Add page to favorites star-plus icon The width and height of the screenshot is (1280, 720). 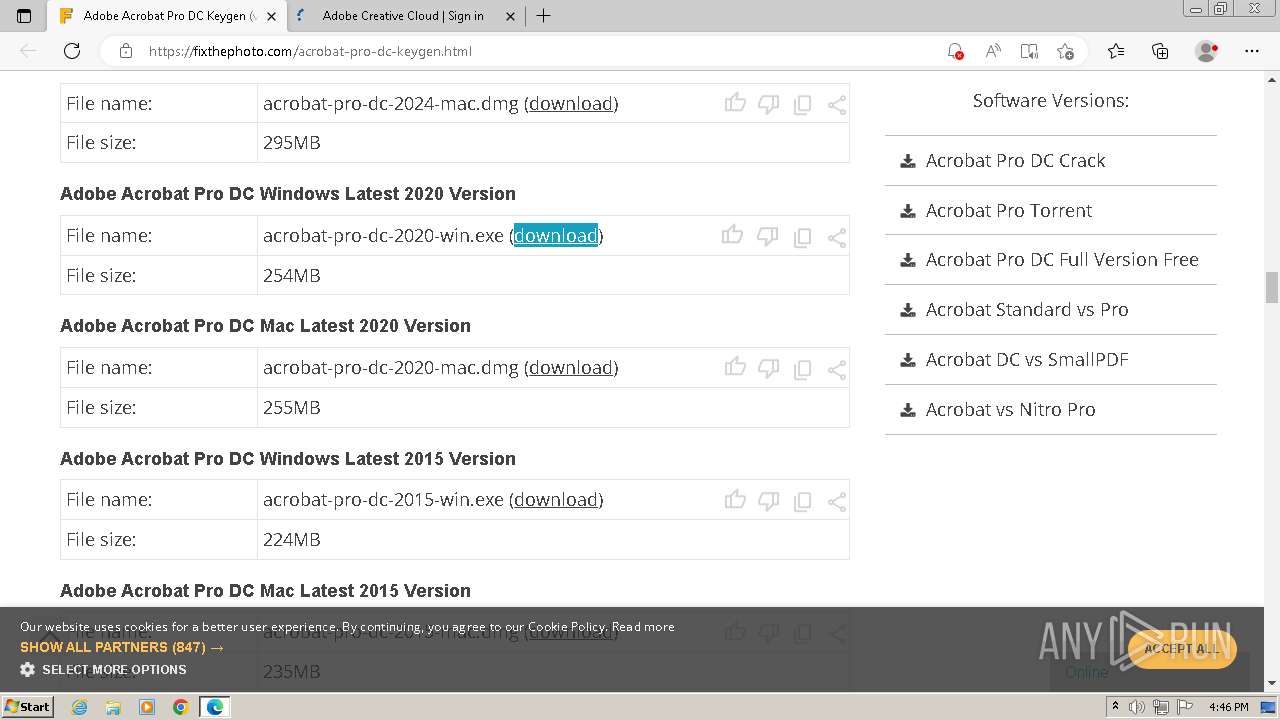pos(1065,51)
